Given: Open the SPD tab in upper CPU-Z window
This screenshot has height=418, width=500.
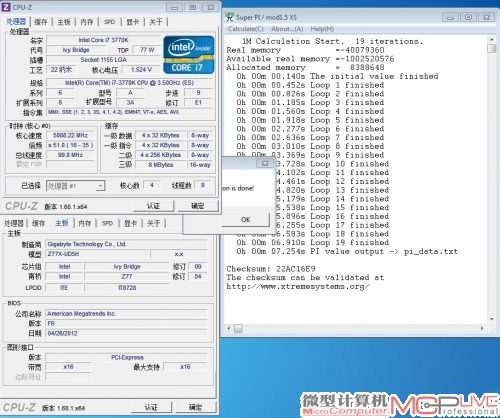Looking at the screenshot, I should tap(109, 22).
